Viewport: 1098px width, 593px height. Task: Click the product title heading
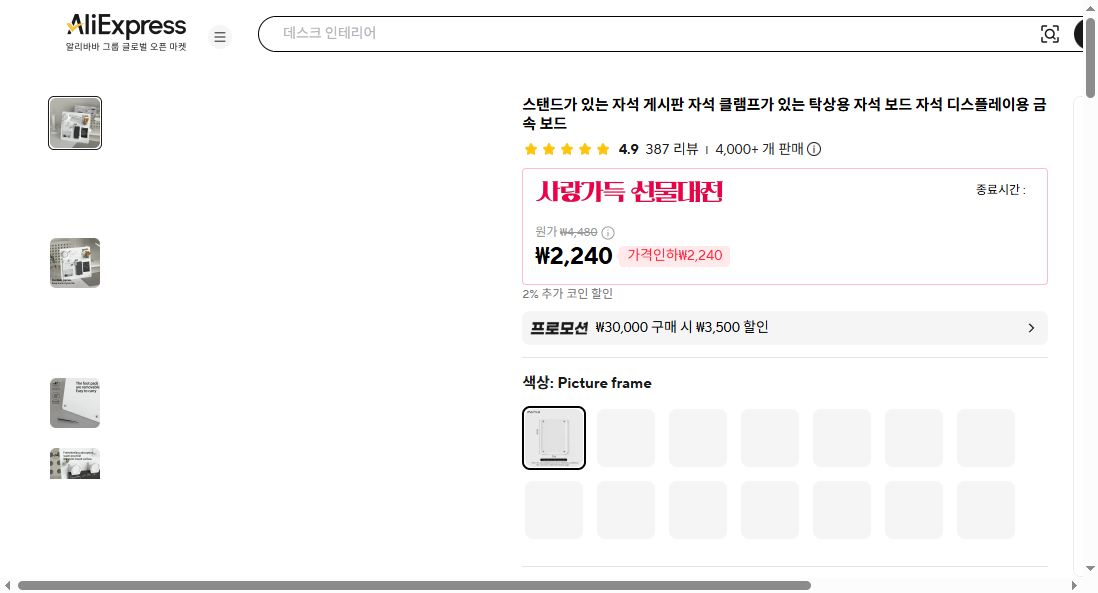[x=783, y=114]
